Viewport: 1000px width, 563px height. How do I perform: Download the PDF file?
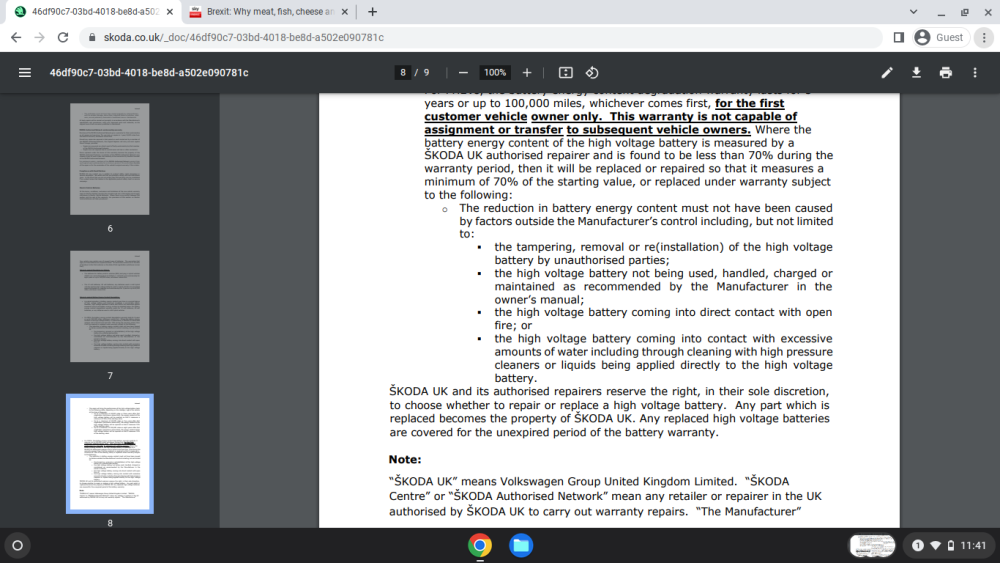point(916,73)
